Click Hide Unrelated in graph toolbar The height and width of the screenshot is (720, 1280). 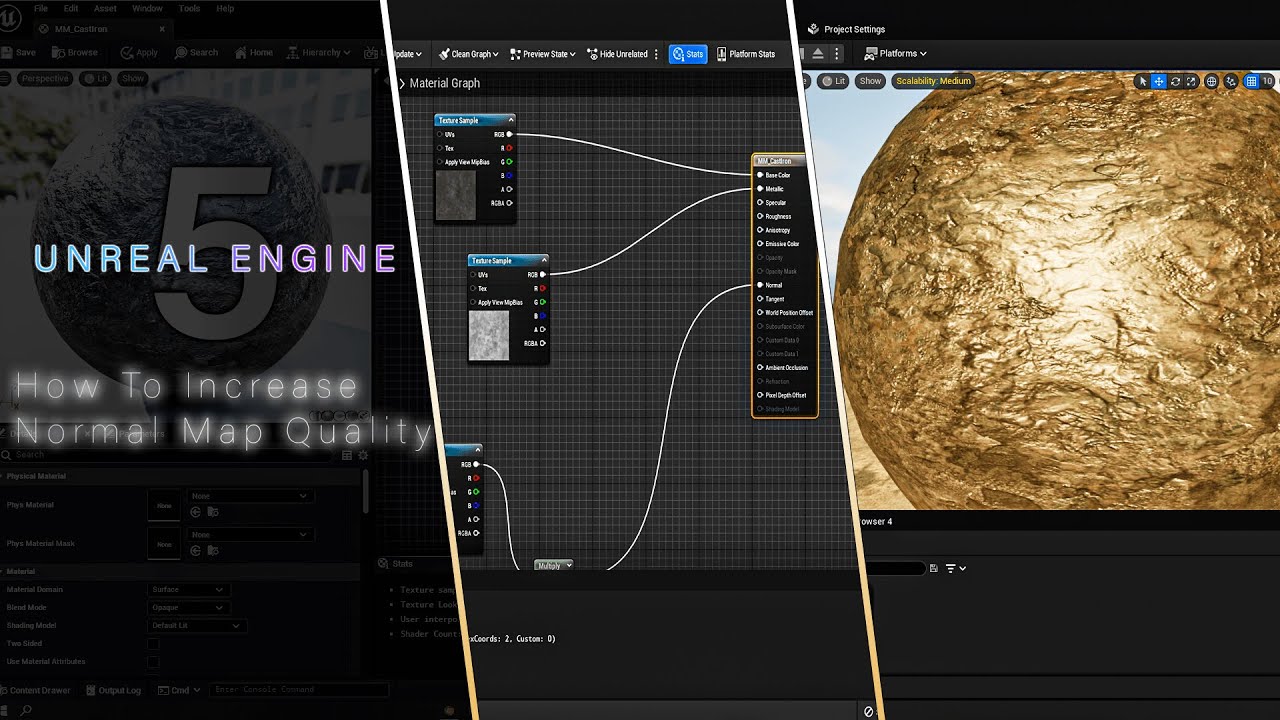point(617,54)
